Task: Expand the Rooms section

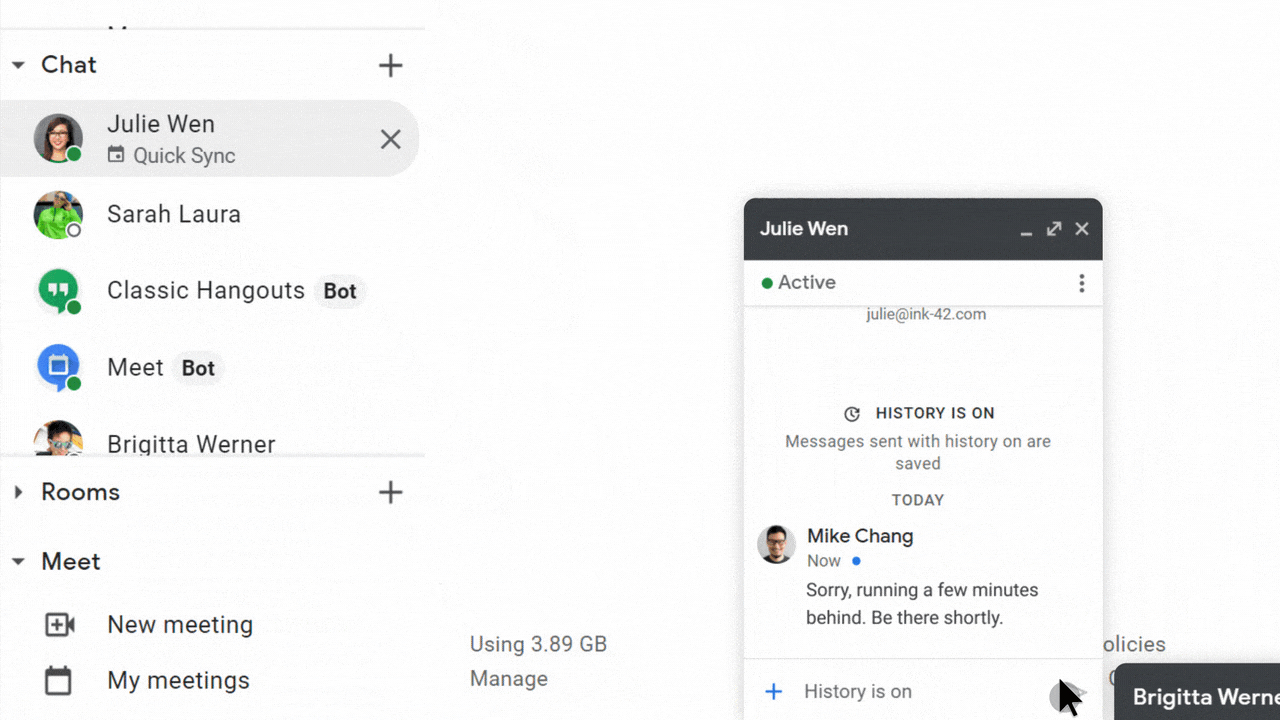Action: click(x=17, y=492)
